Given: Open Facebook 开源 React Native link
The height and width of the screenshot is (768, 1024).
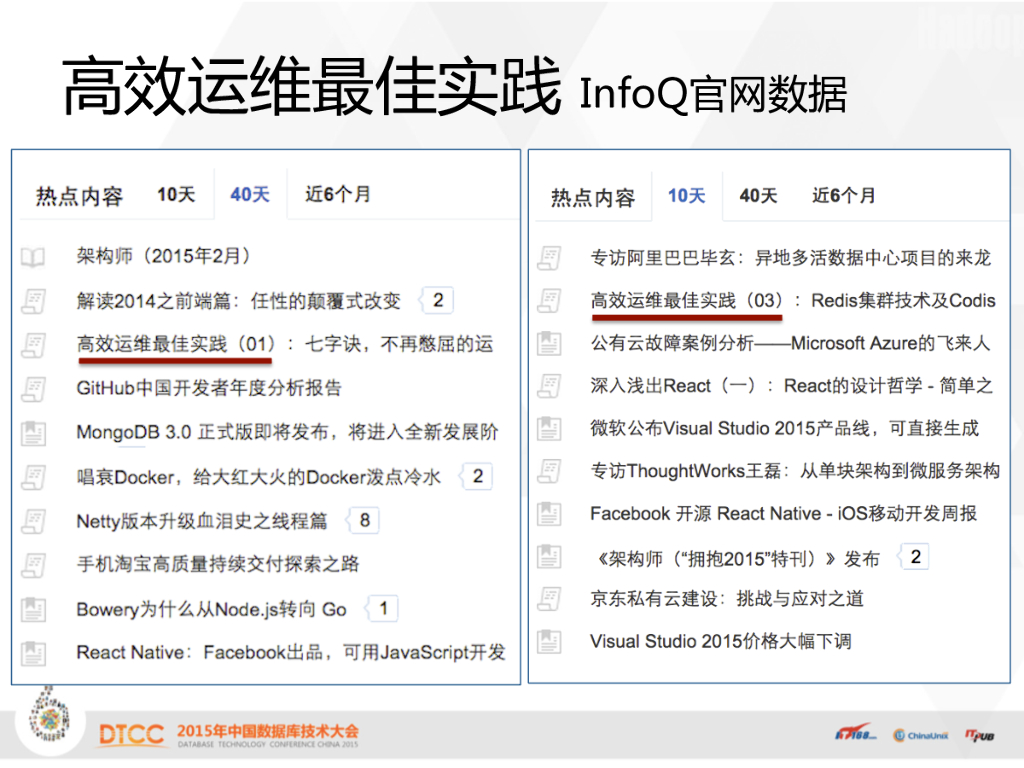Looking at the screenshot, I should [784, 514].
